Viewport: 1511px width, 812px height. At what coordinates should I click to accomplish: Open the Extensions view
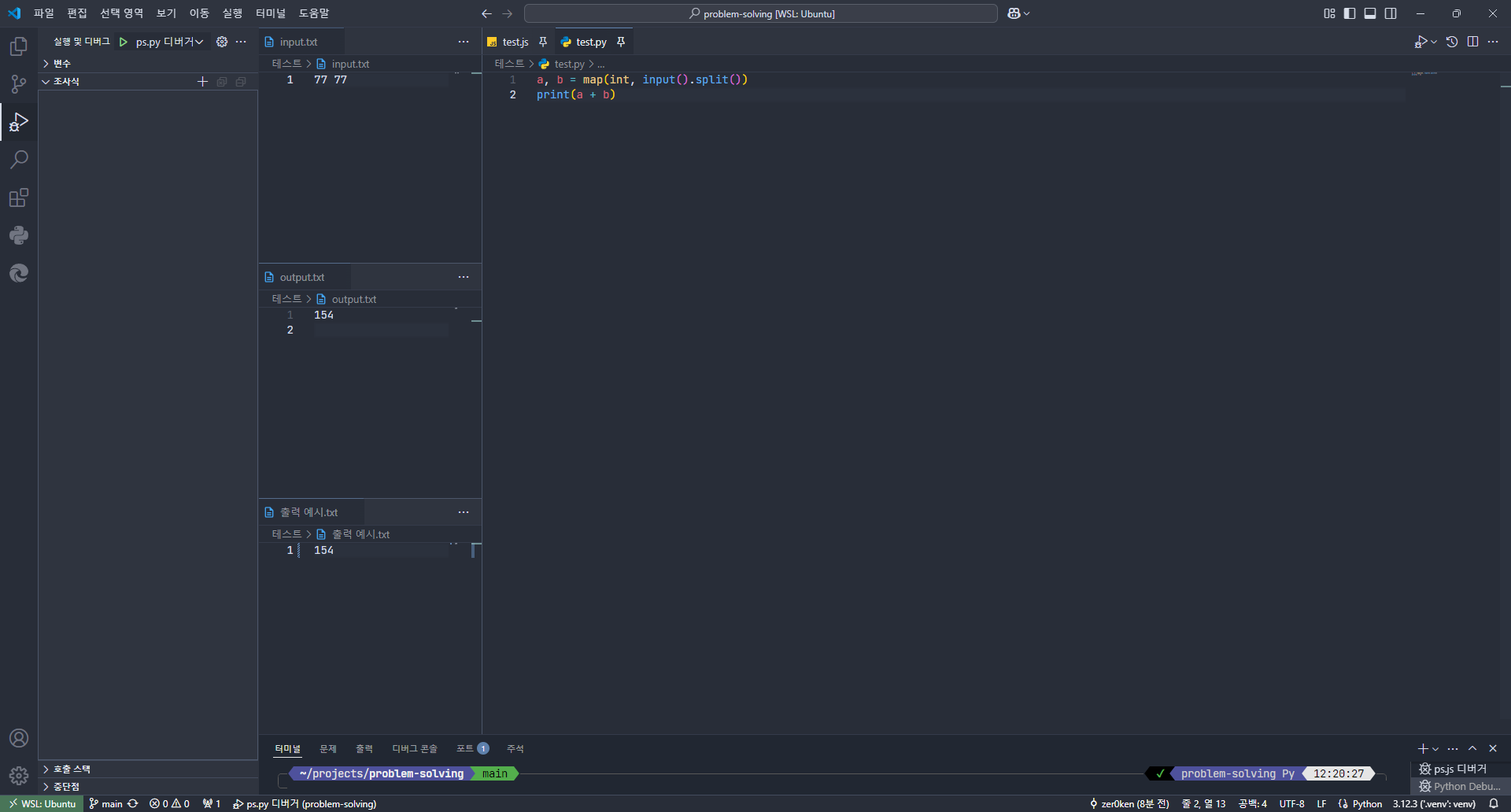pos(19,197)
